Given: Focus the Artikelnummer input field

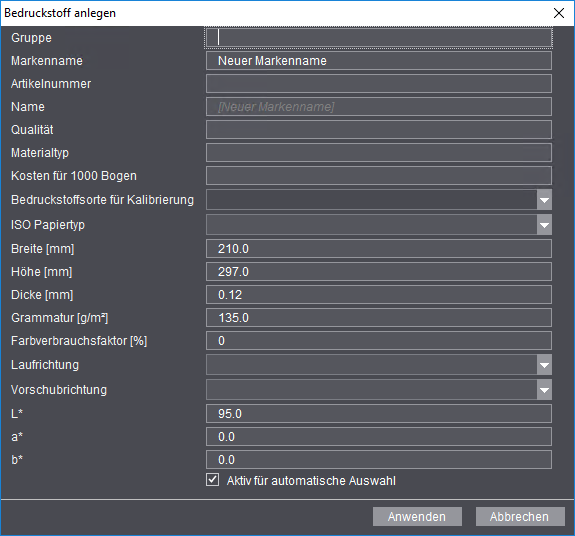Looking at the screenshot, I should click(x=379, y=84).
